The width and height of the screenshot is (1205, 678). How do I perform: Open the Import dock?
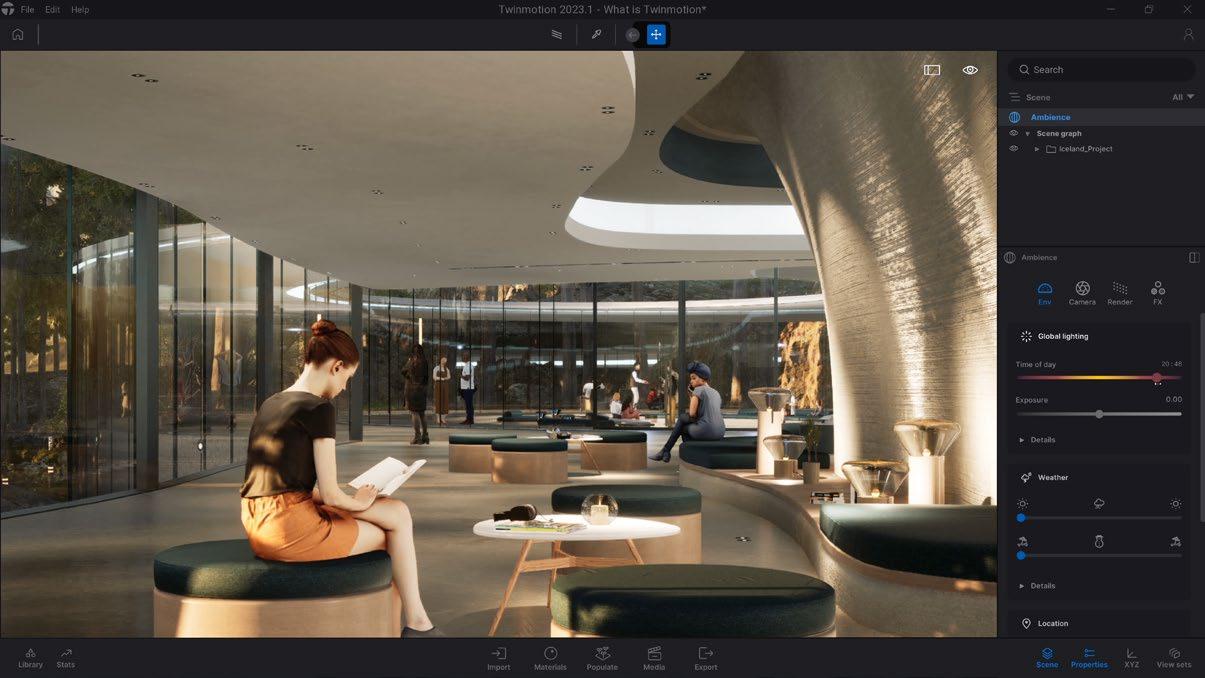[498, 659]
